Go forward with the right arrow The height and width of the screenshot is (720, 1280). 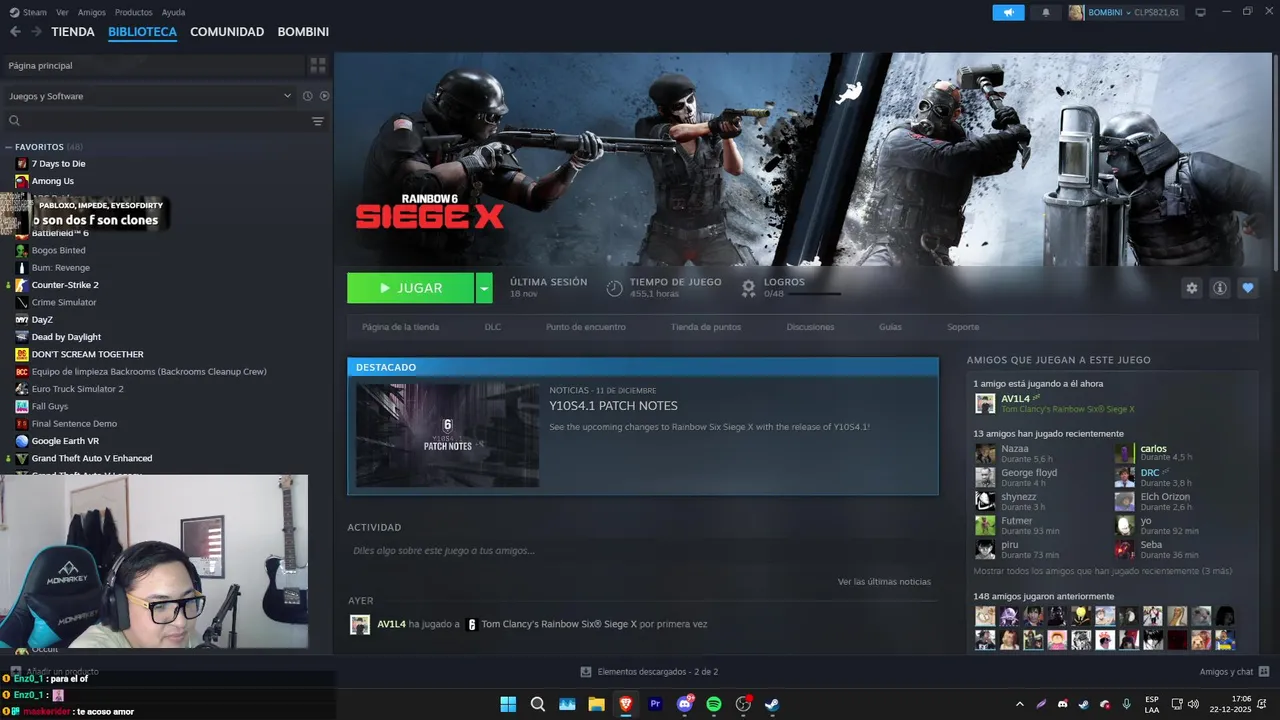[36, 32]
